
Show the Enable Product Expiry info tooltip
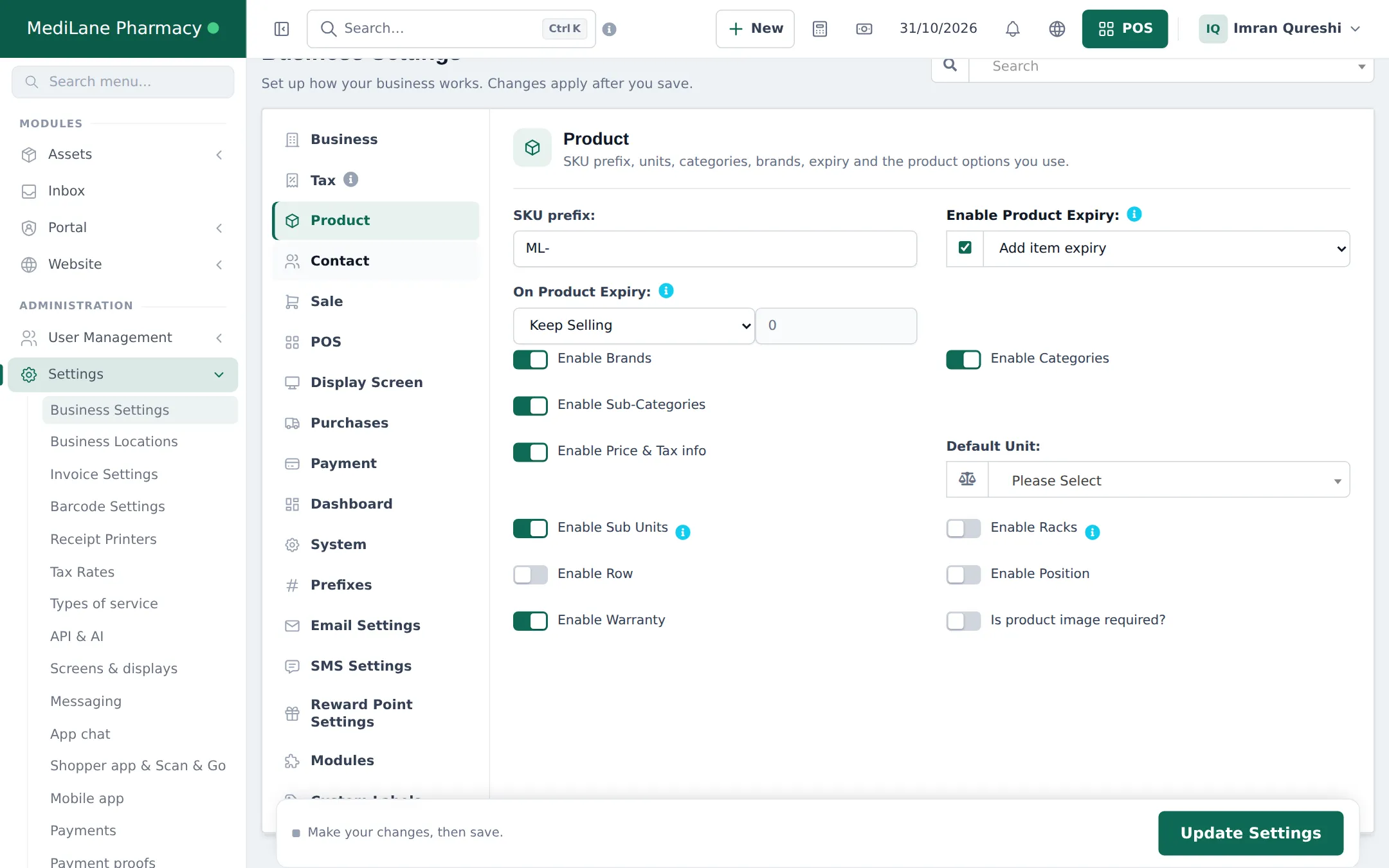coord(1134,214)
